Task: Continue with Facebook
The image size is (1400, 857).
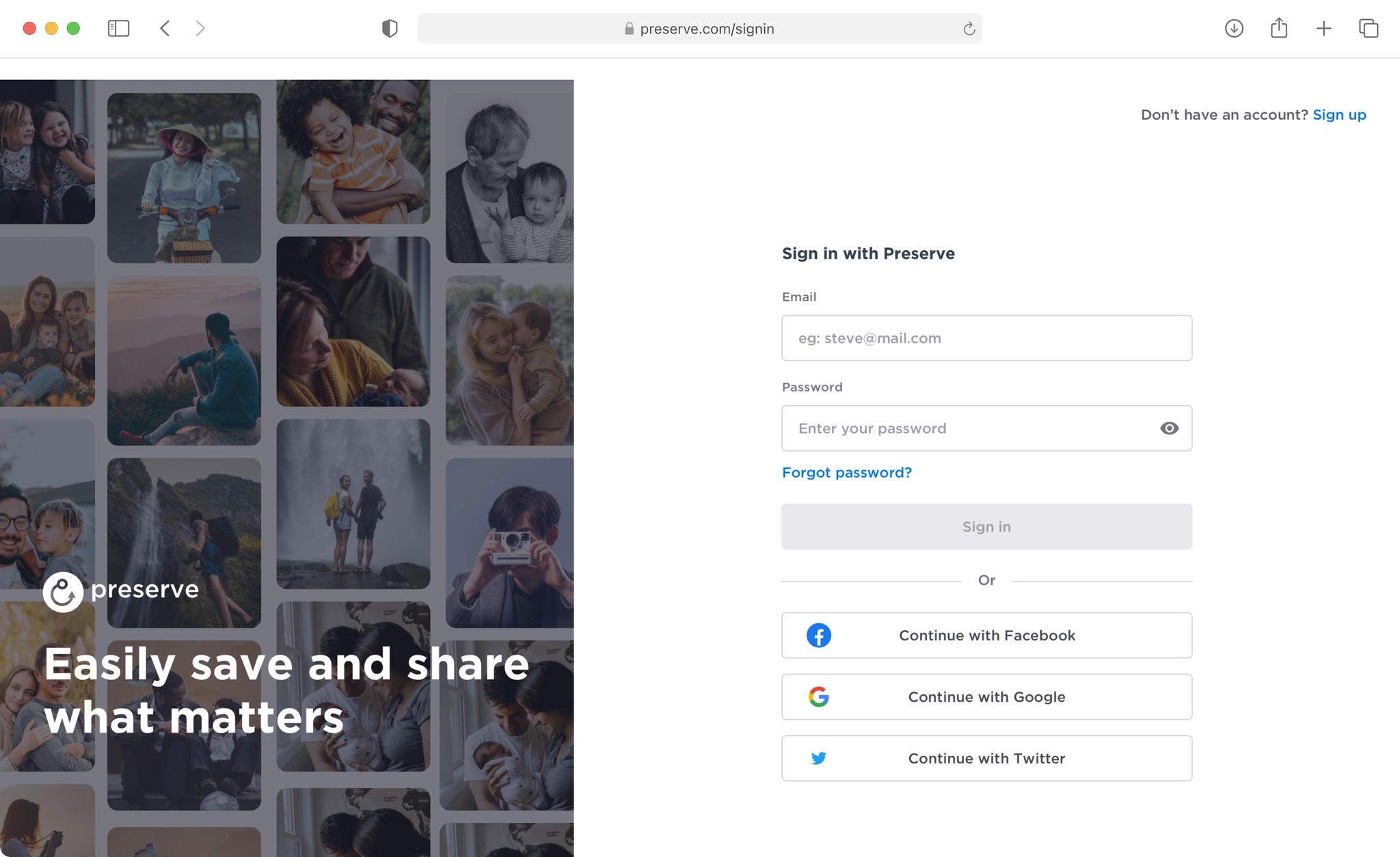Action: (986, 636)
